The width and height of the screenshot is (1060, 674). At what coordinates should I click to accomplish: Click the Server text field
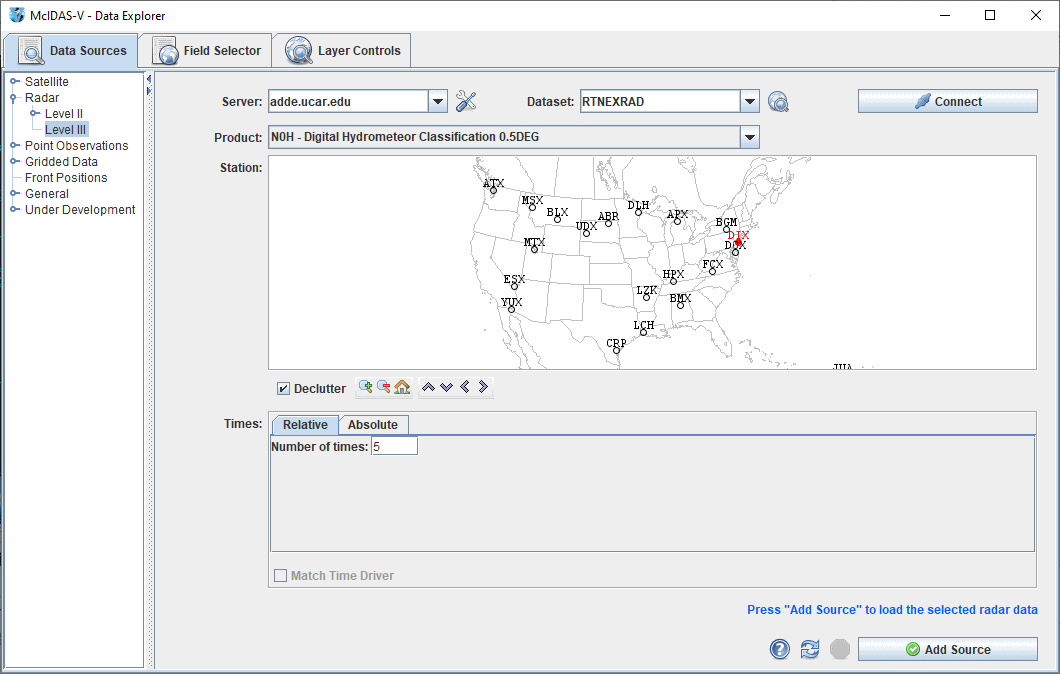pyautogui.click(x=348, y=101)
